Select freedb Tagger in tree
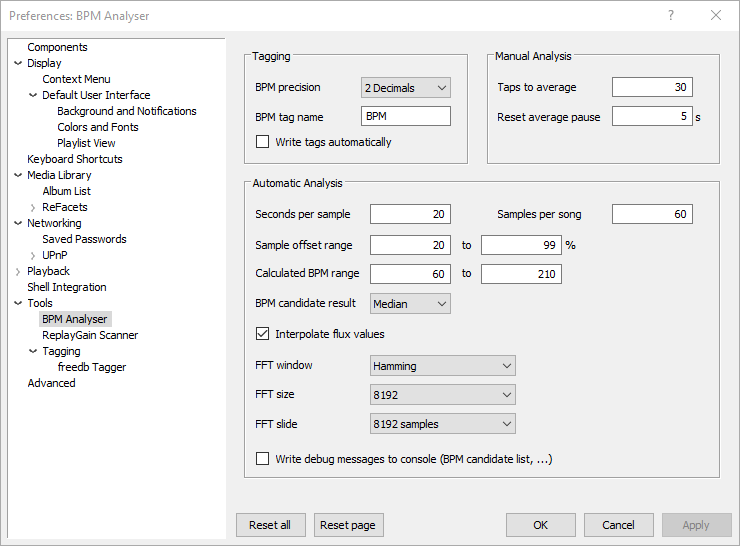 (x=92, y=367)
